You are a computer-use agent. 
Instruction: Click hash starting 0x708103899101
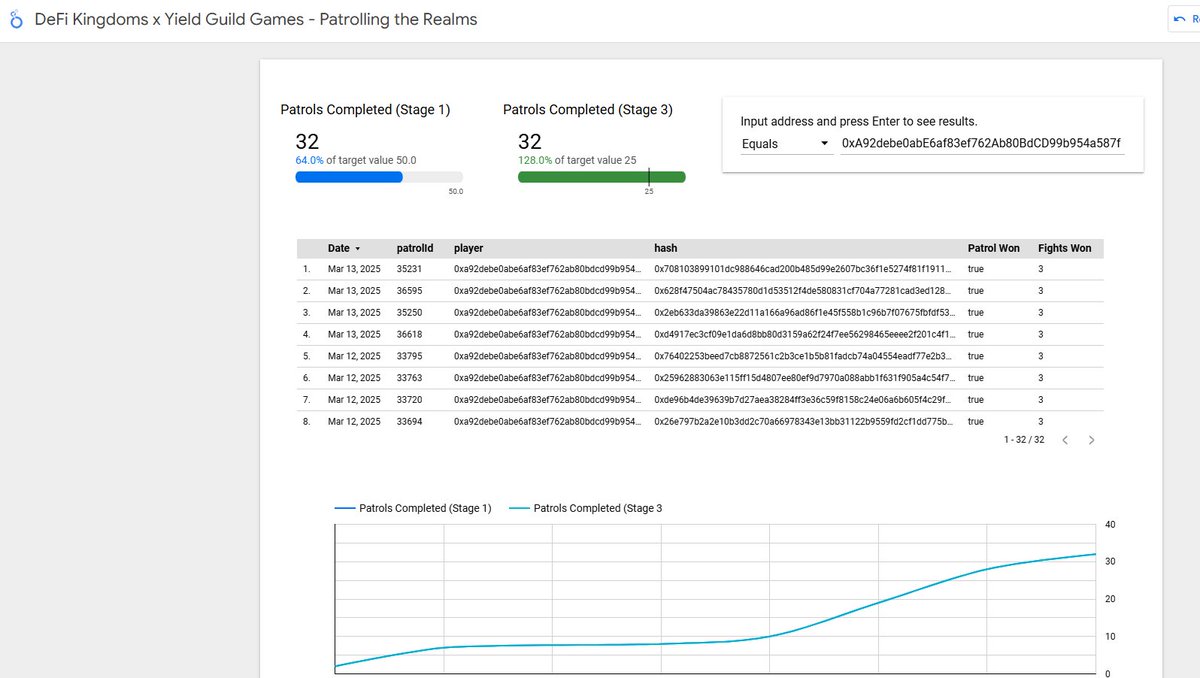(x=804, y=270)
